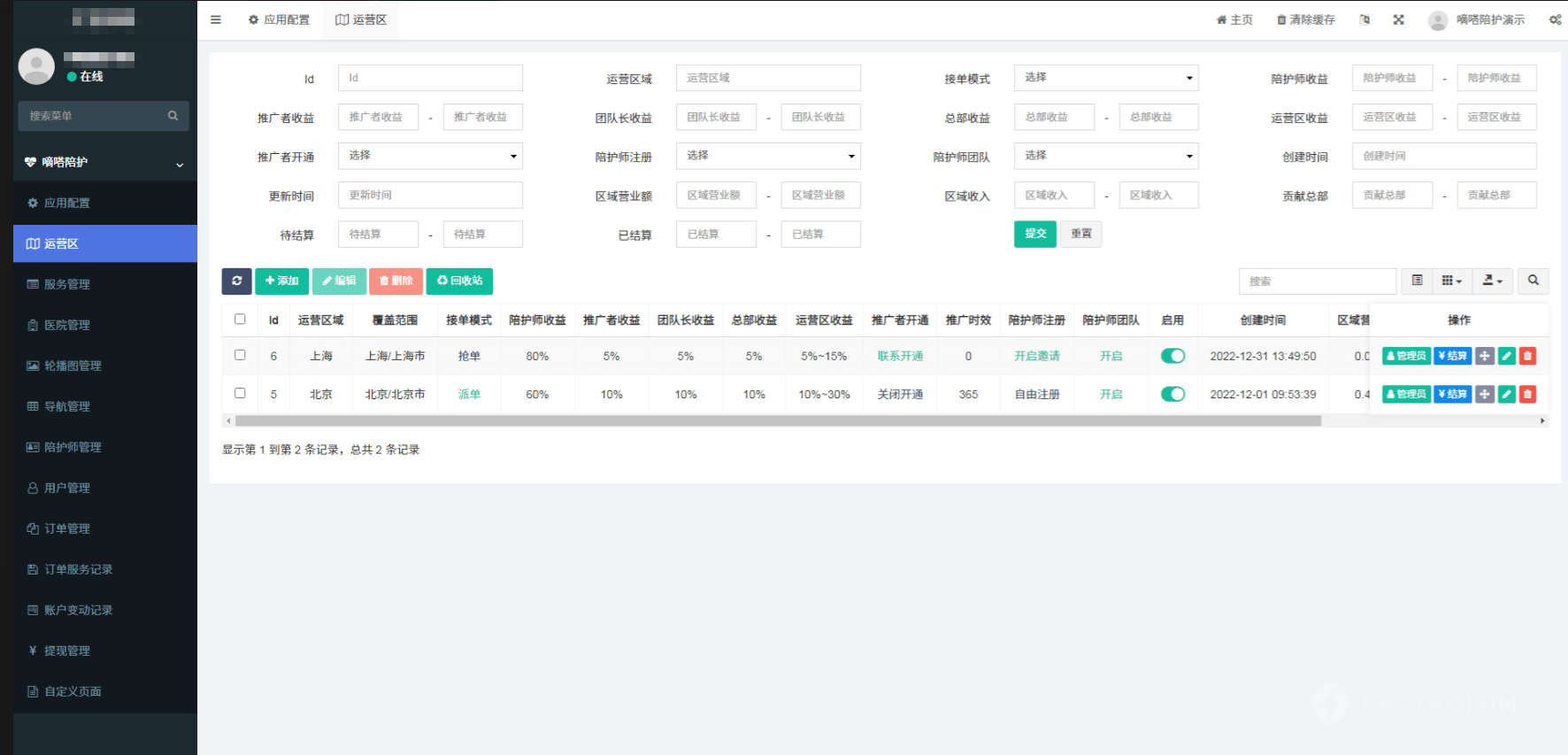Viewport: 1568px width, 755px height.
Task: Click the green 提交 submit button
Action: click(x=1035, y=234)
